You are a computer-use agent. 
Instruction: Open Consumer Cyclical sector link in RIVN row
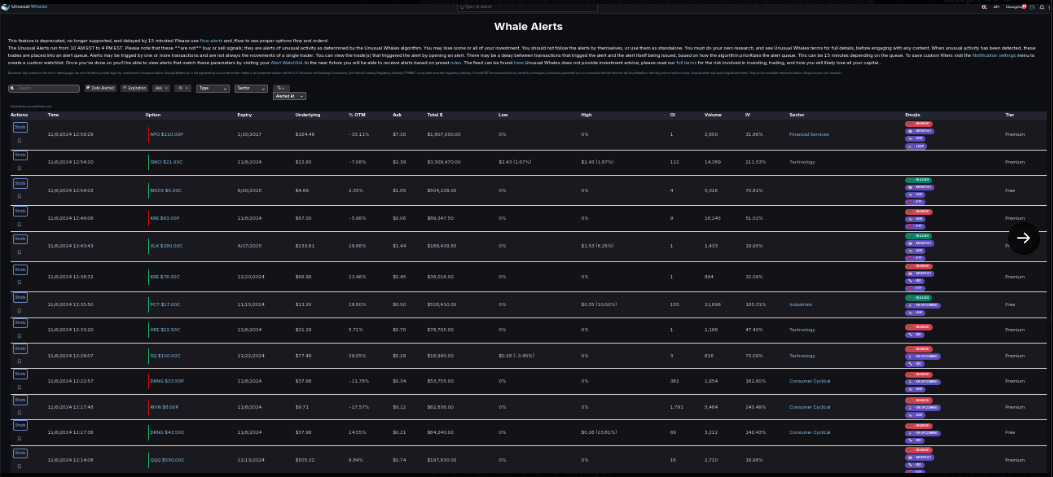click(x=809, y=407)
